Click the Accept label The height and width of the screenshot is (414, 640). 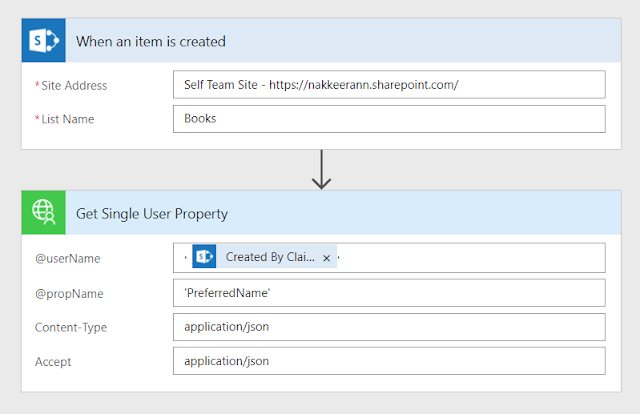coord(53,362)
